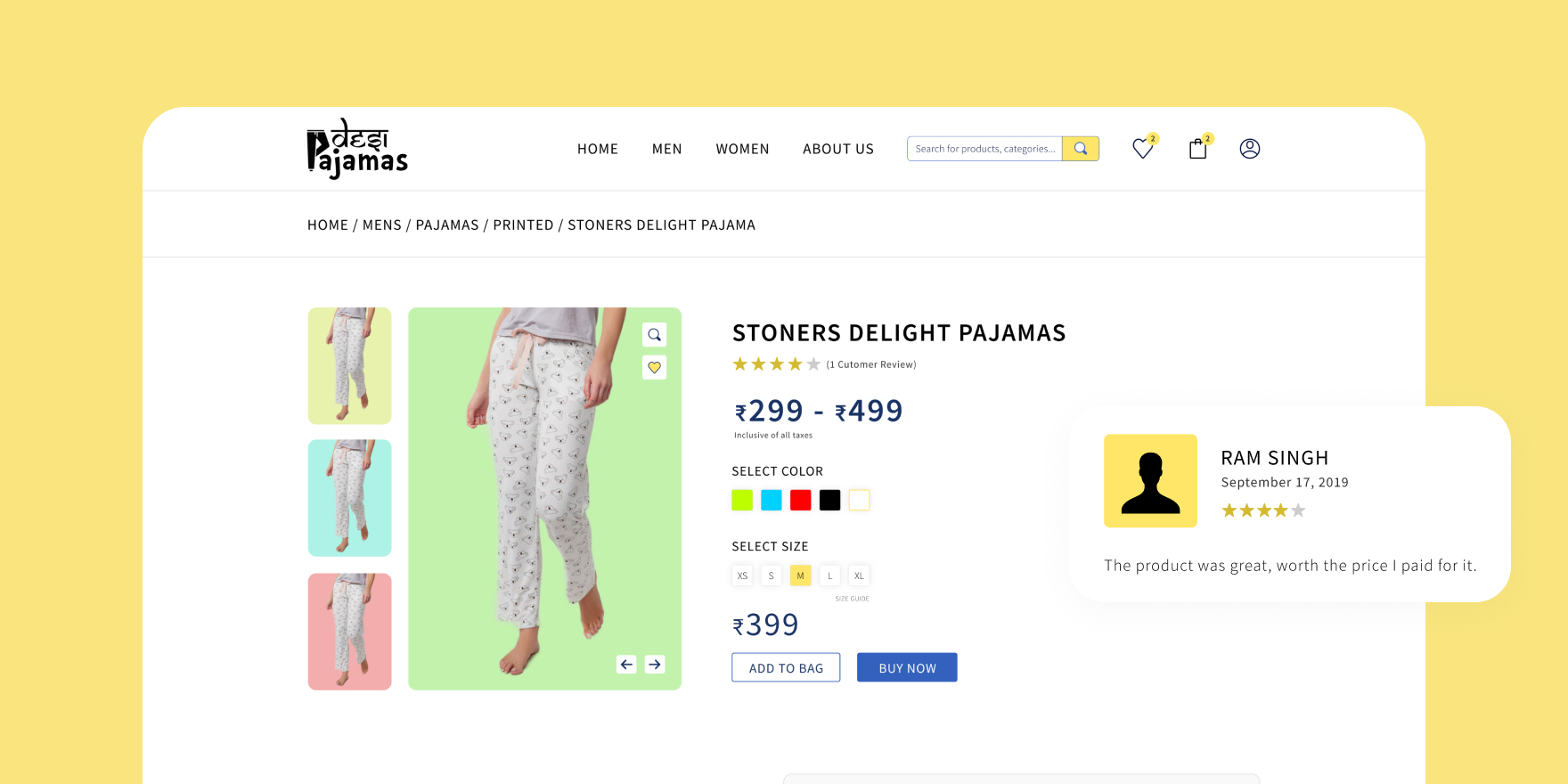Click the ADD TO BAG button
This screenshot has height=784, width=1568.
click(x=786, y=668)
